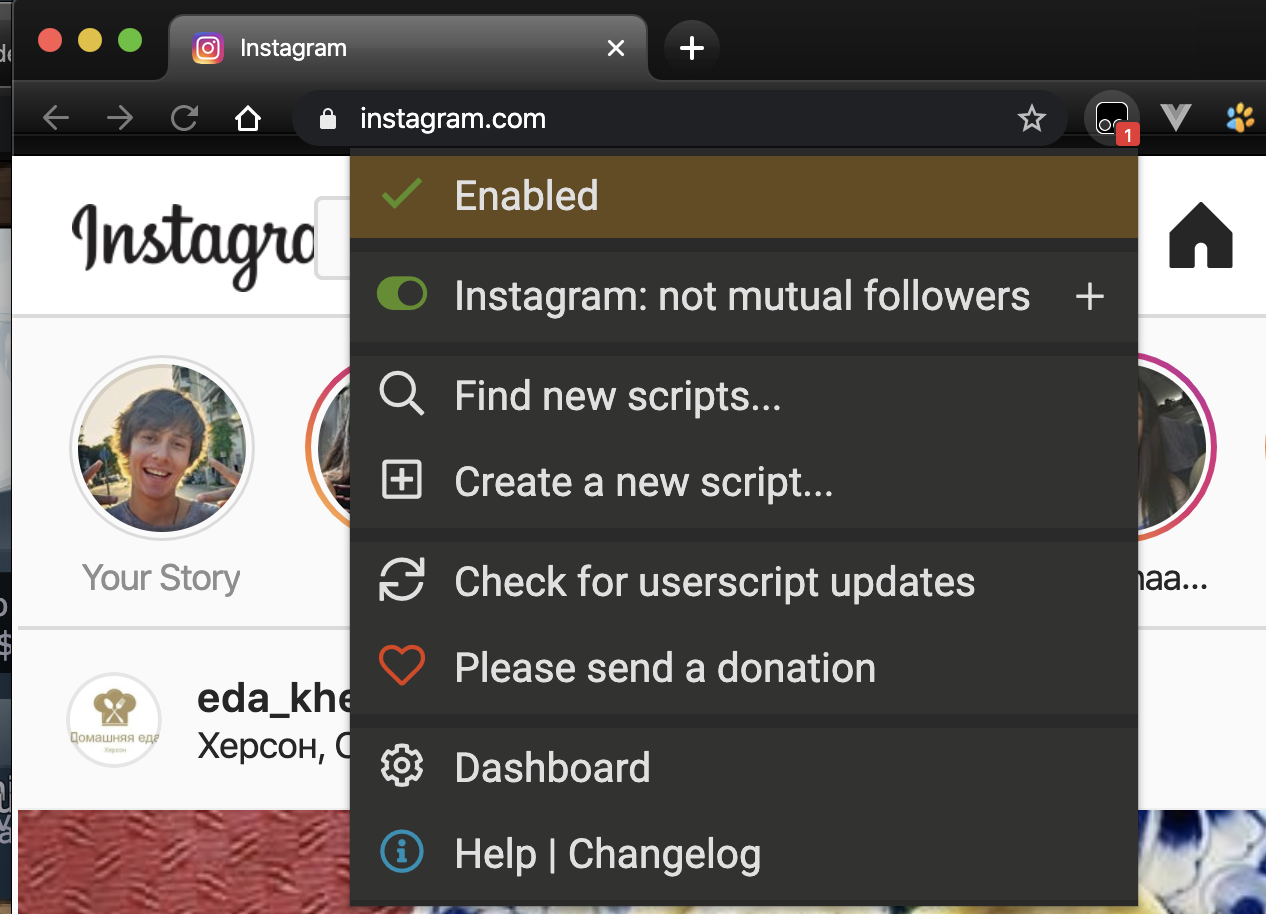Click the blue info icon by Help

402,853
